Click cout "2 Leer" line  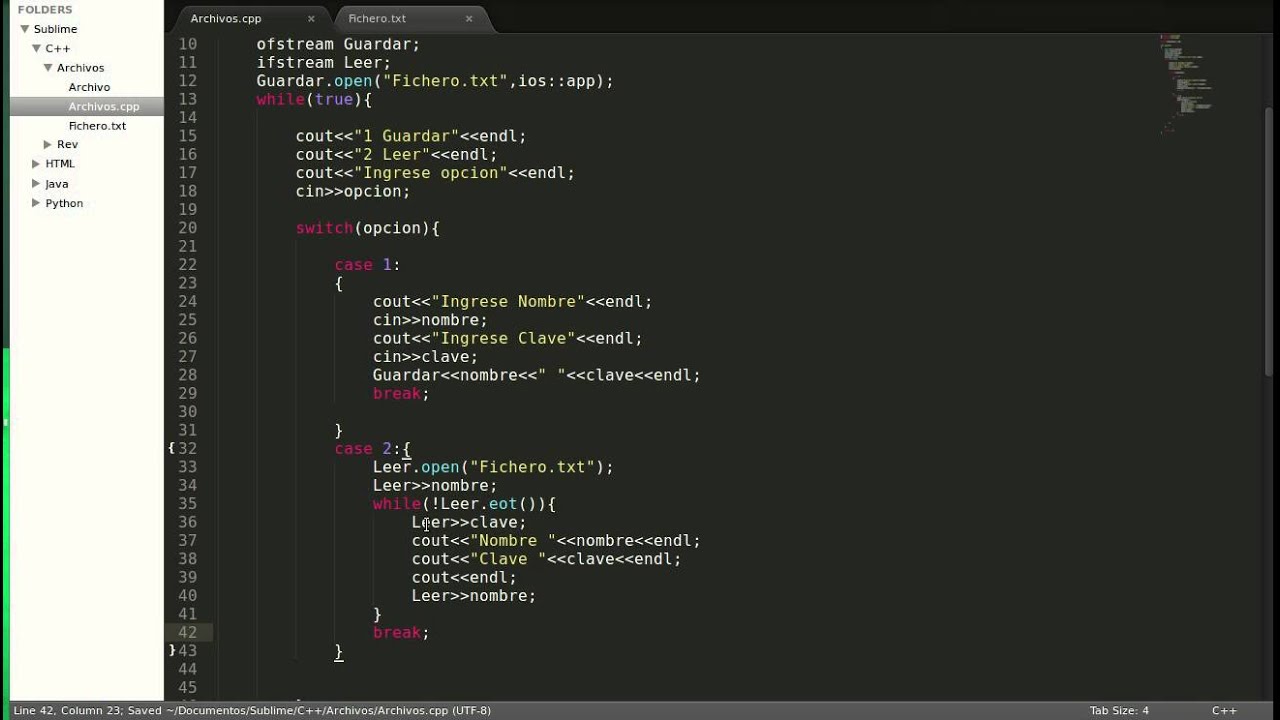tap(396, 154)
